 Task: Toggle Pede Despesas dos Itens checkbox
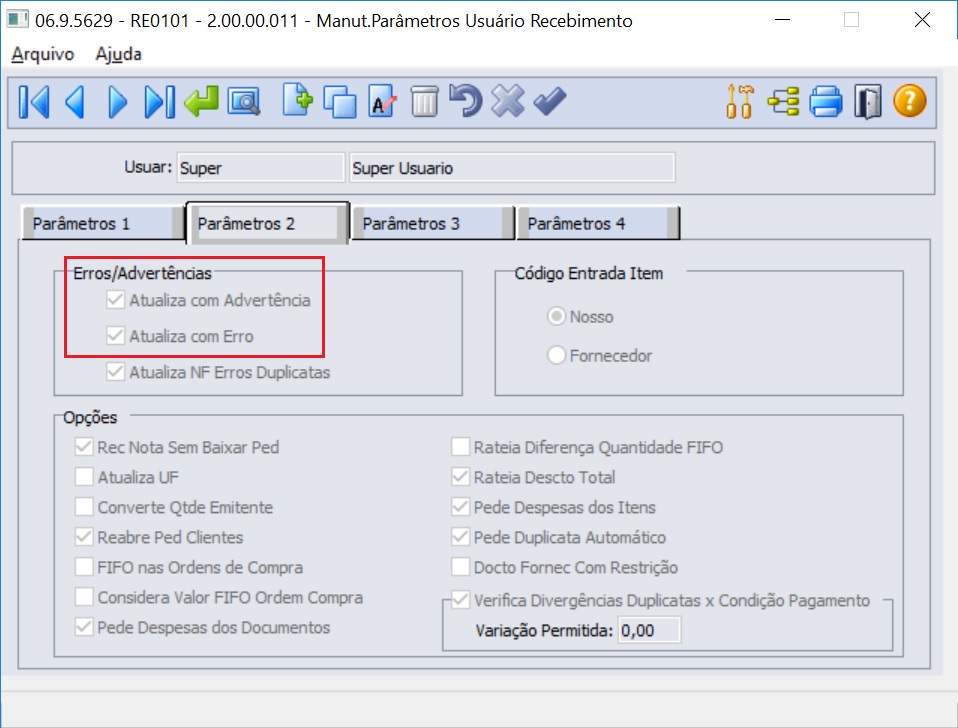(x=460, y=507)
